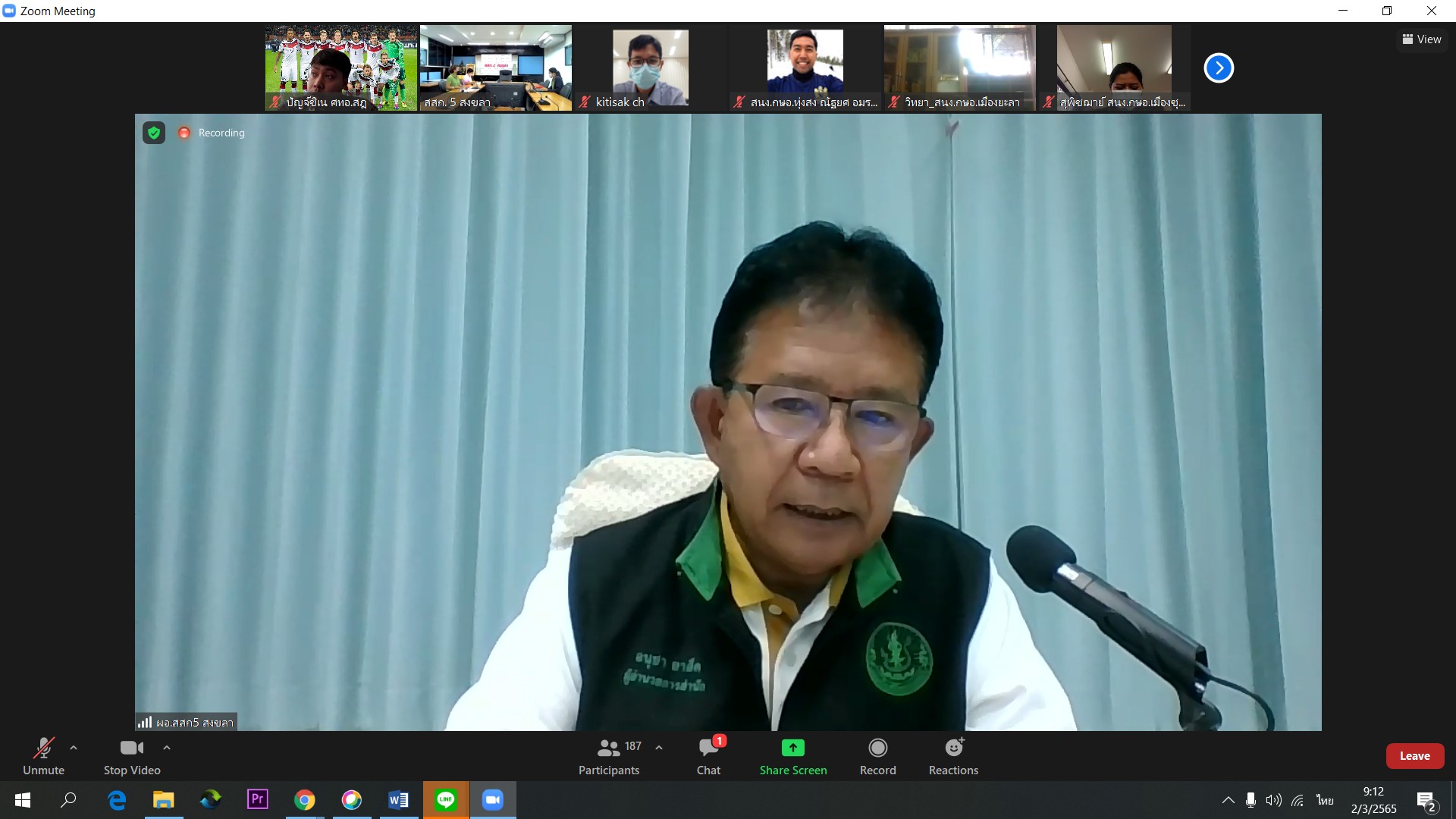Select the สสก. 5 สงขลา video thumbnail
This screenshot has width=1456, height=819.
[496, 68]
